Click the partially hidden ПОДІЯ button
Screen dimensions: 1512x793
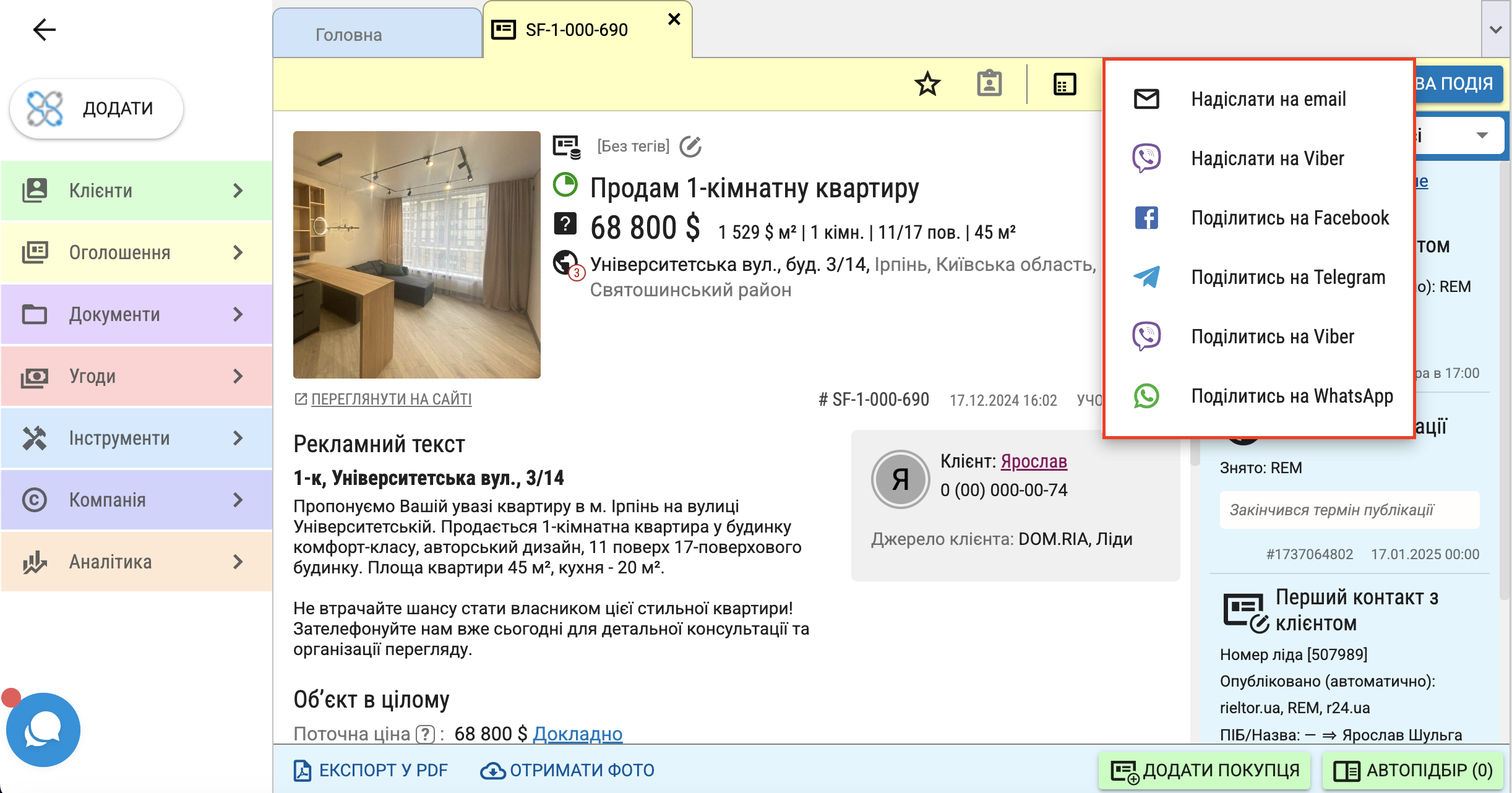(x=1459, y=84)
